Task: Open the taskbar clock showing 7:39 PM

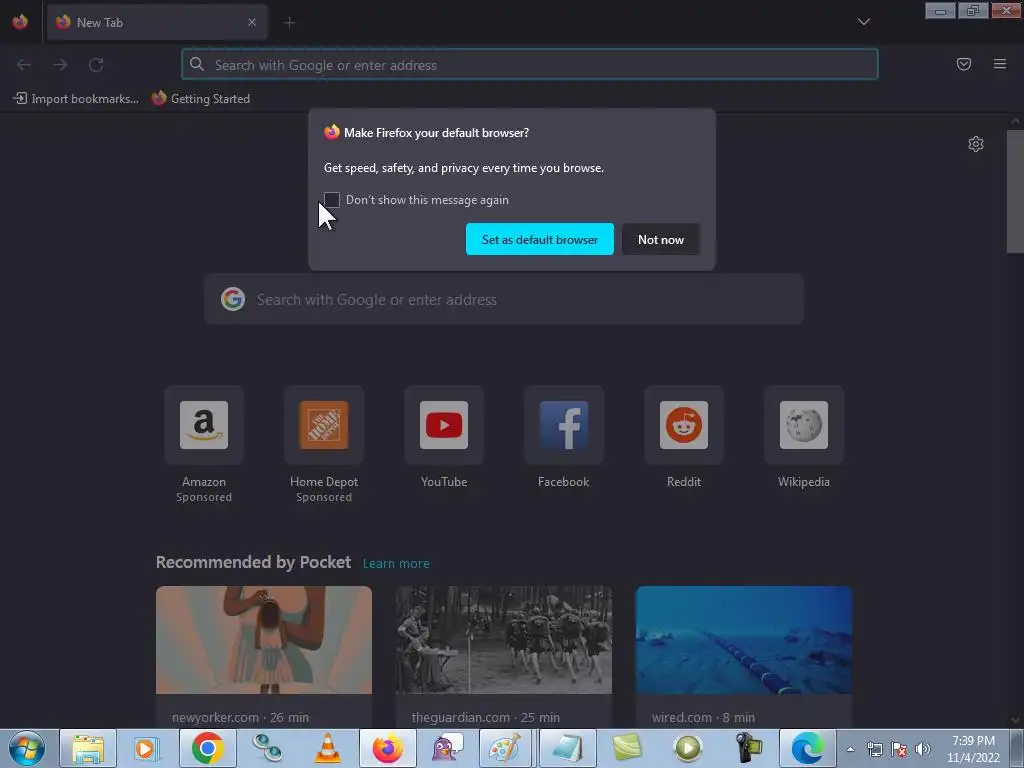Action: (973, 748)
